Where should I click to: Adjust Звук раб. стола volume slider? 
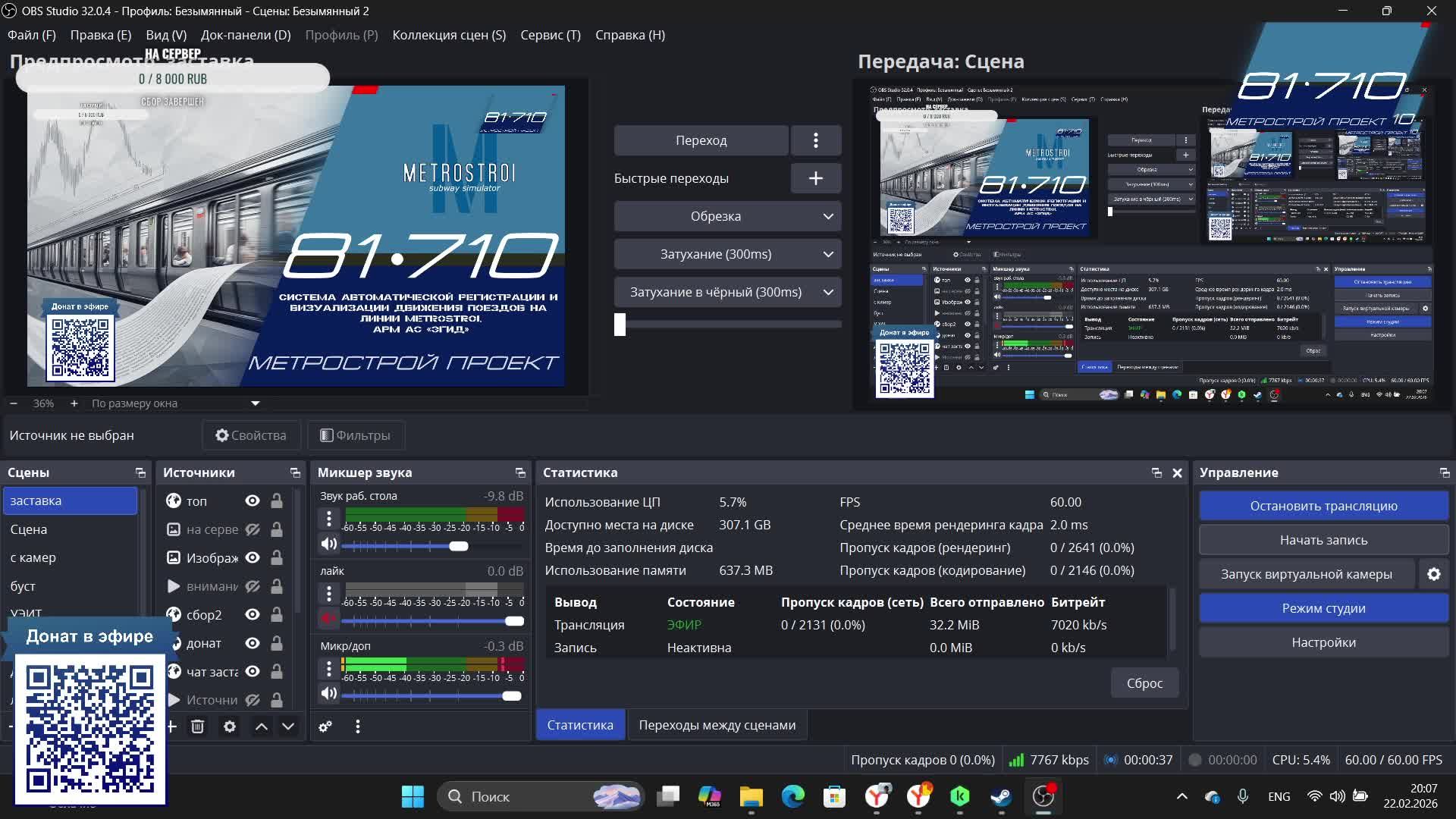pos(458,546)
